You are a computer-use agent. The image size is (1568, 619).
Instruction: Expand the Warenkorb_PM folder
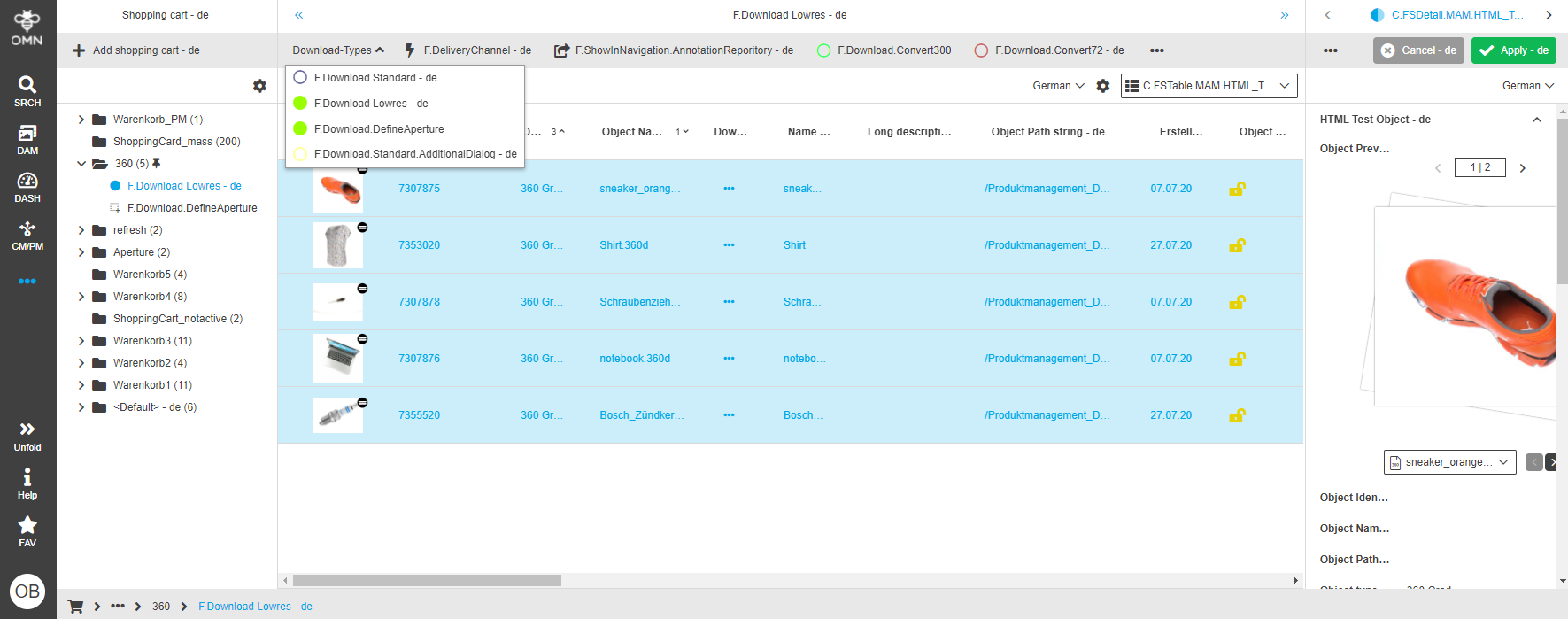click(81, 120)
